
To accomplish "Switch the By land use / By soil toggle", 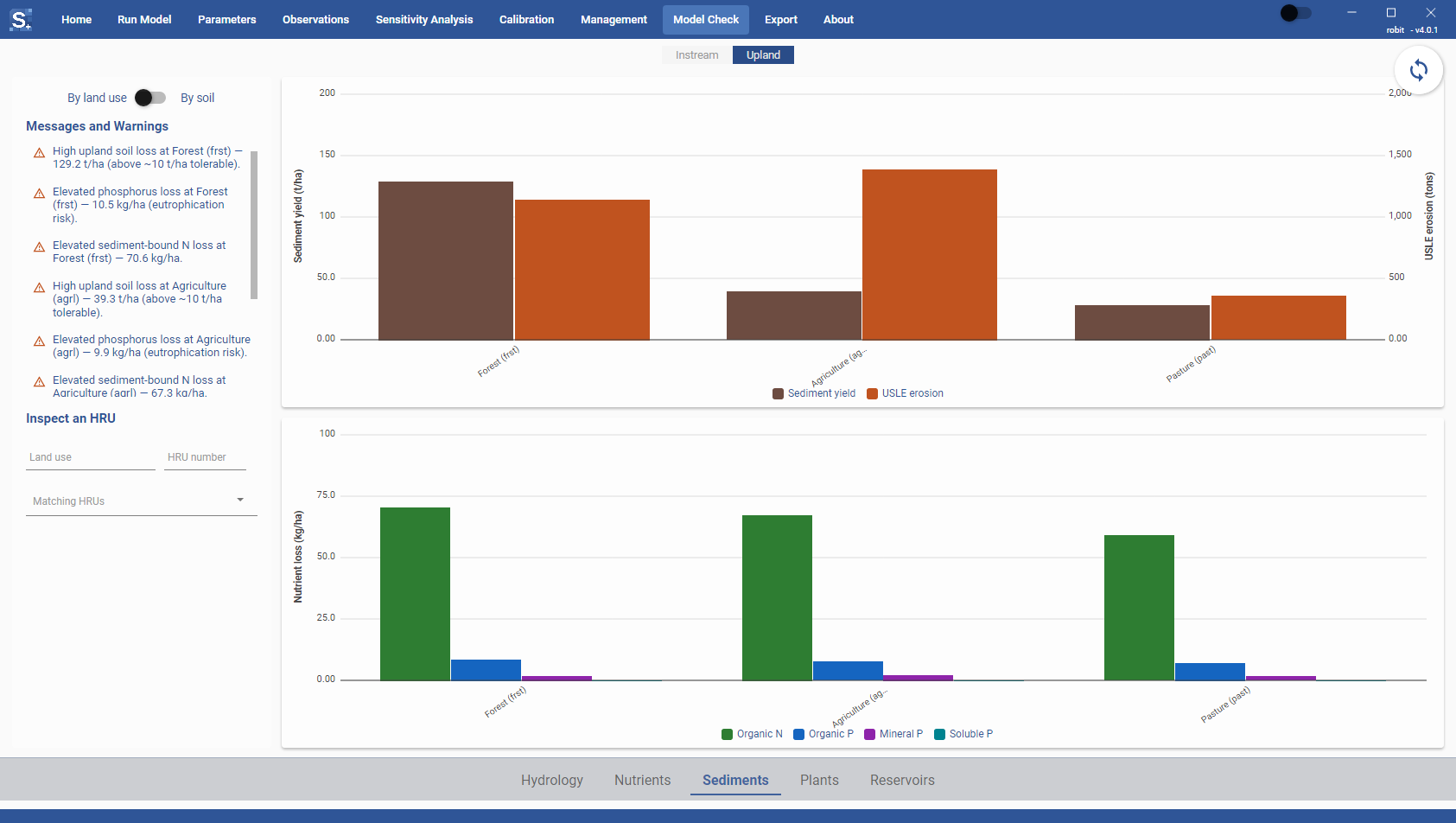I will (150, 98).
